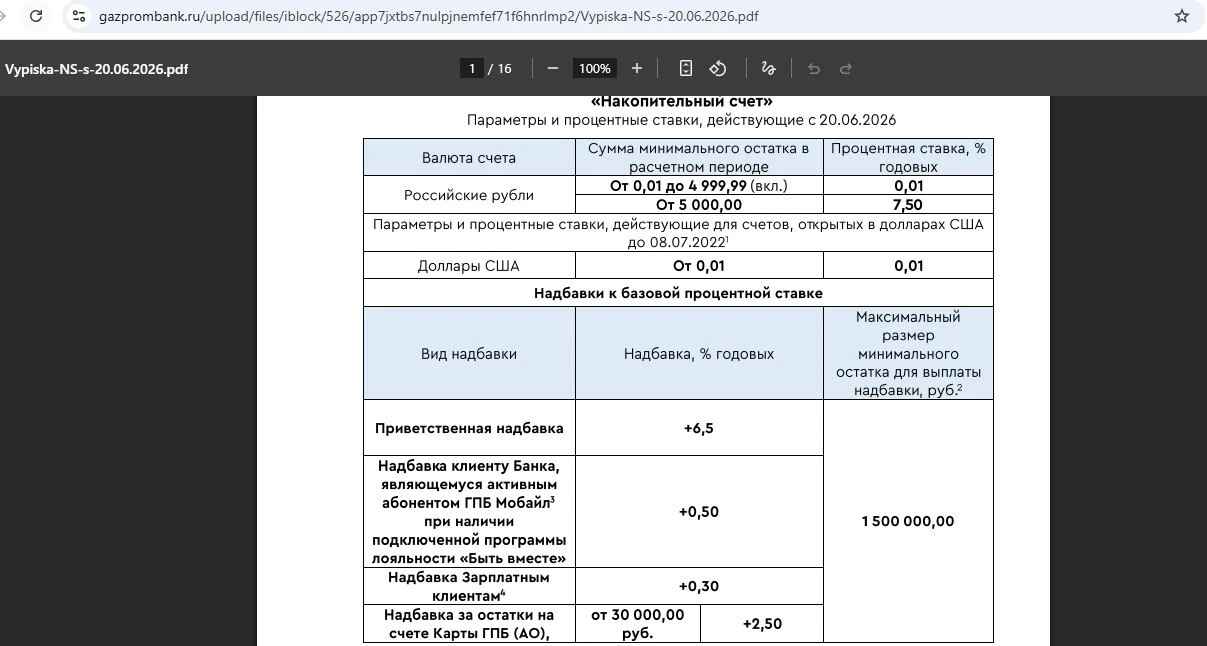Click the Доллары США table cell
1207x646 pixels.
coord(469,266)
